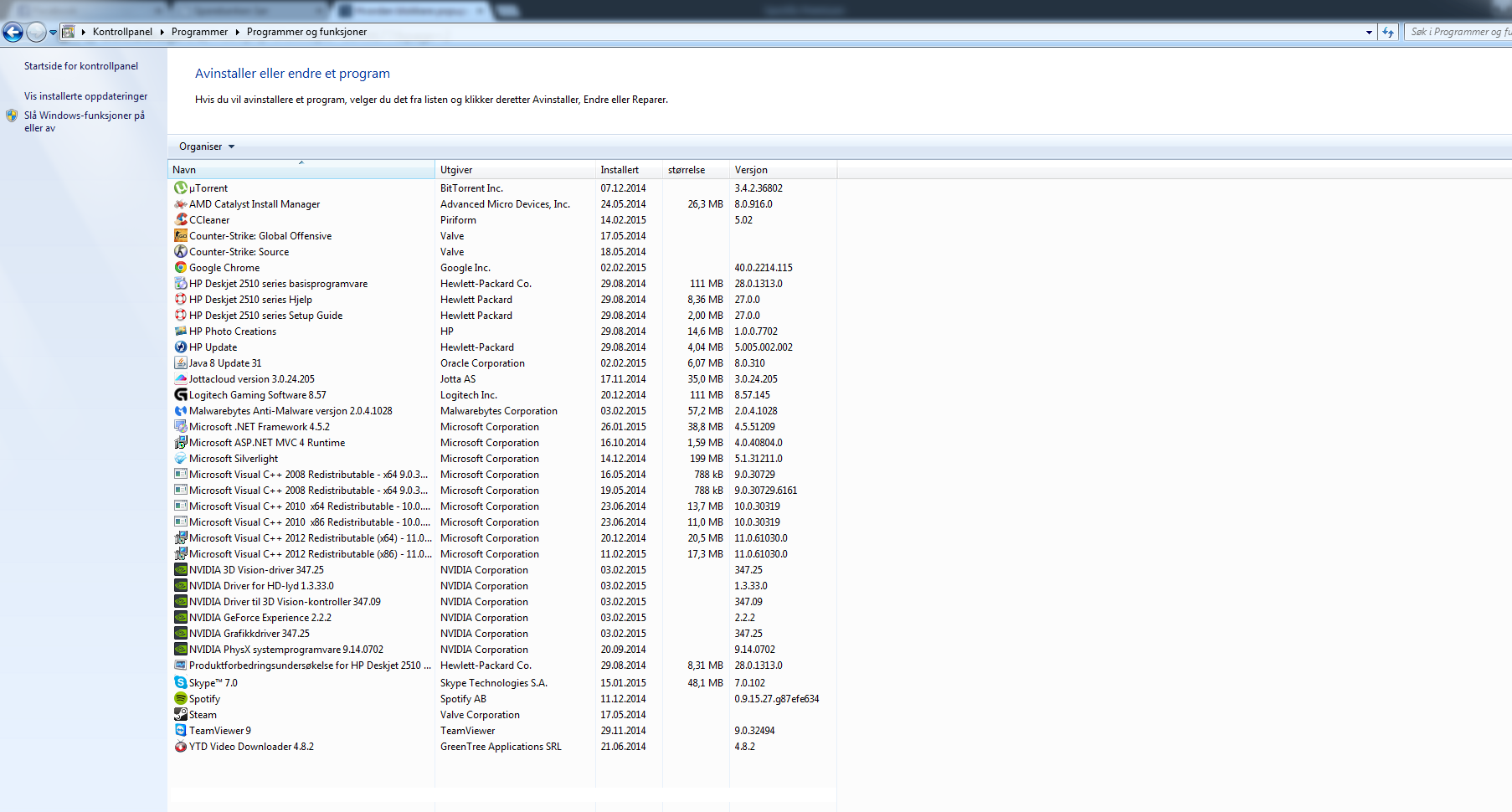Select HP Deskjet 2510 series basisprogramvare
1512x812 pixels.
click(502, 284)
